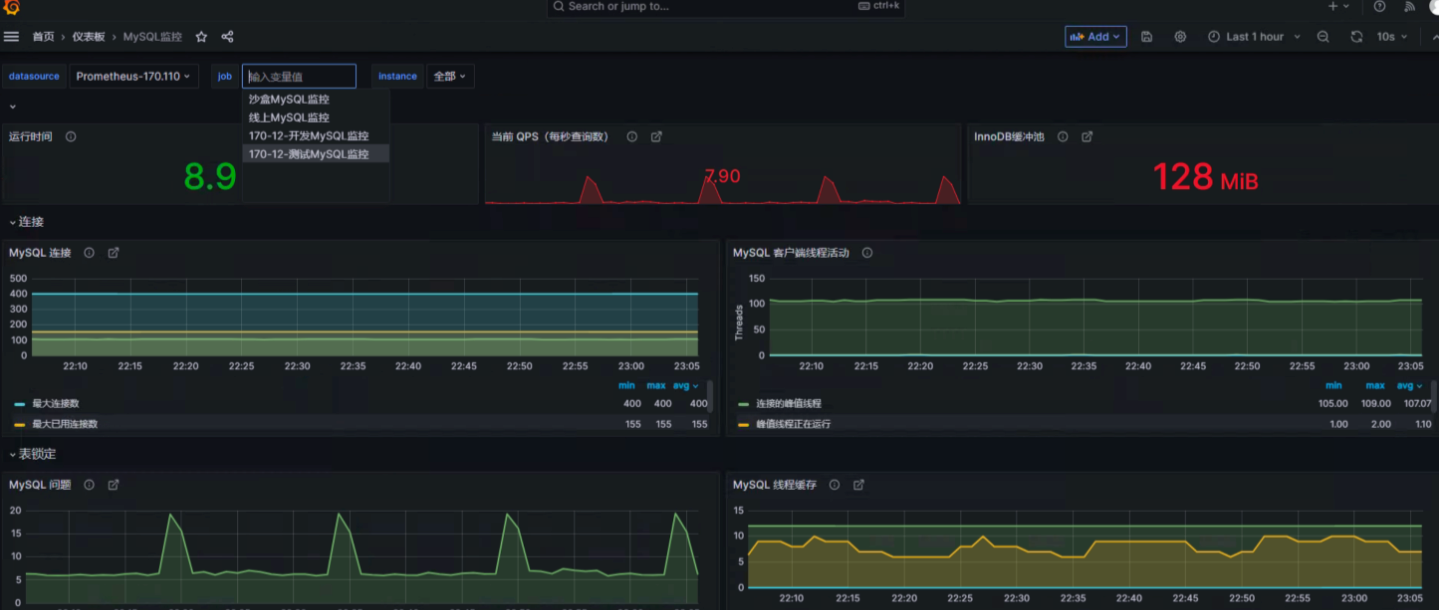The height and width of the screenshot is (610, 1439).
Task: Show info for InnoDB缓冲池 panel
Action: (1063, 137)
